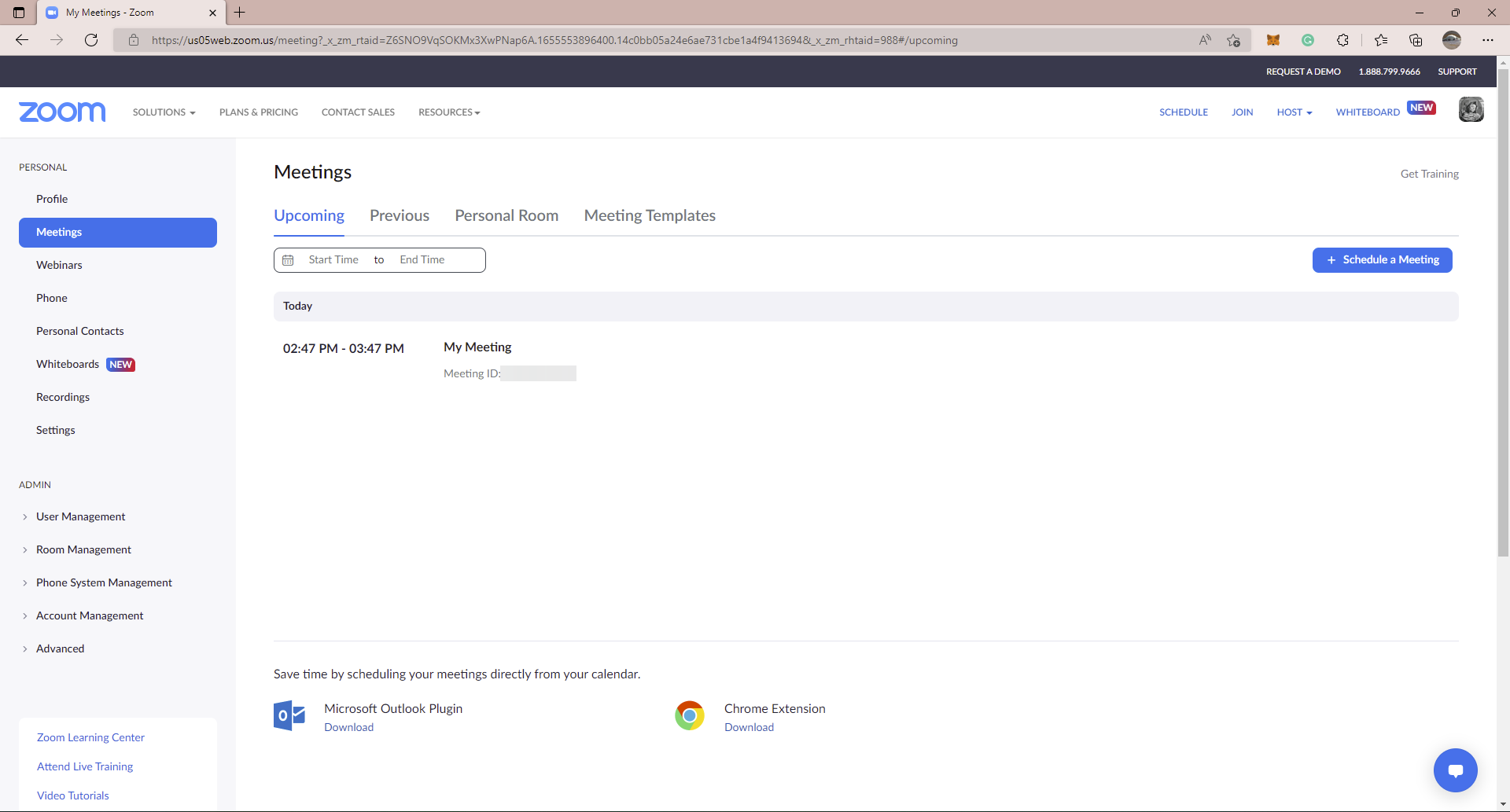Click the calendar icon in date range

pos(288,260)
